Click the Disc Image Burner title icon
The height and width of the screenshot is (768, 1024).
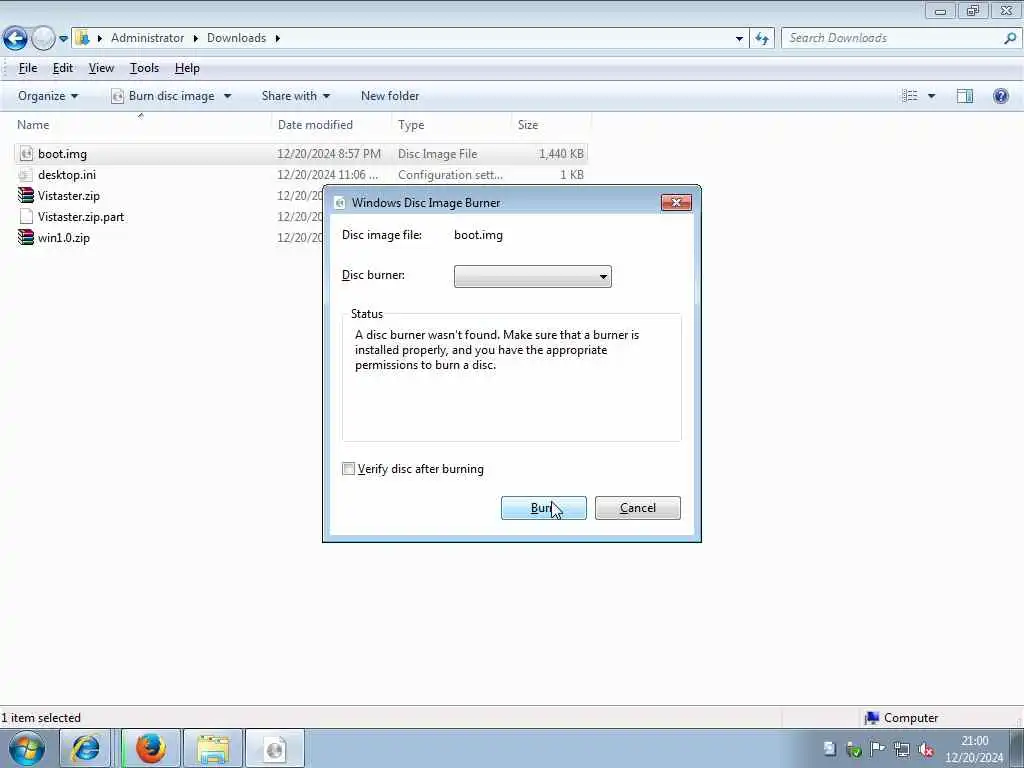pyautogui.click(x=340, y=203)
